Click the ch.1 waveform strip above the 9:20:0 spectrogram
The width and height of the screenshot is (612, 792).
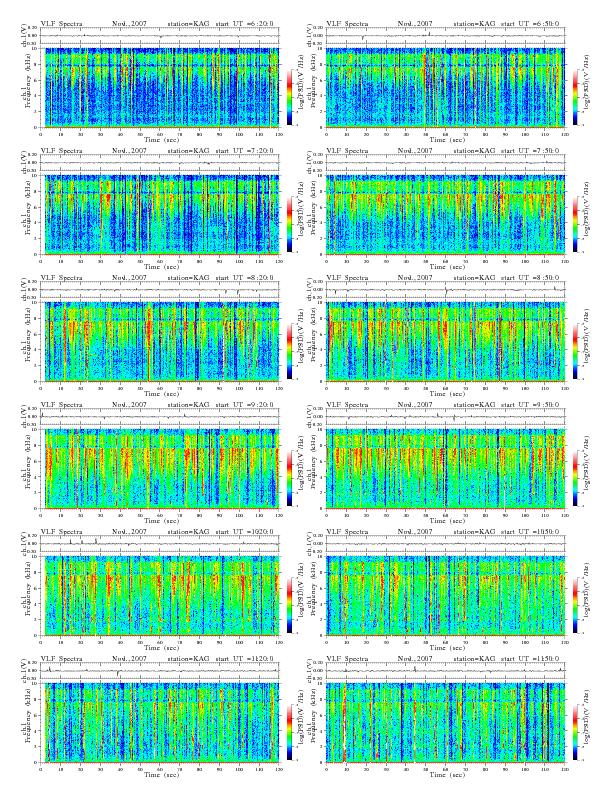click(160, 417)
